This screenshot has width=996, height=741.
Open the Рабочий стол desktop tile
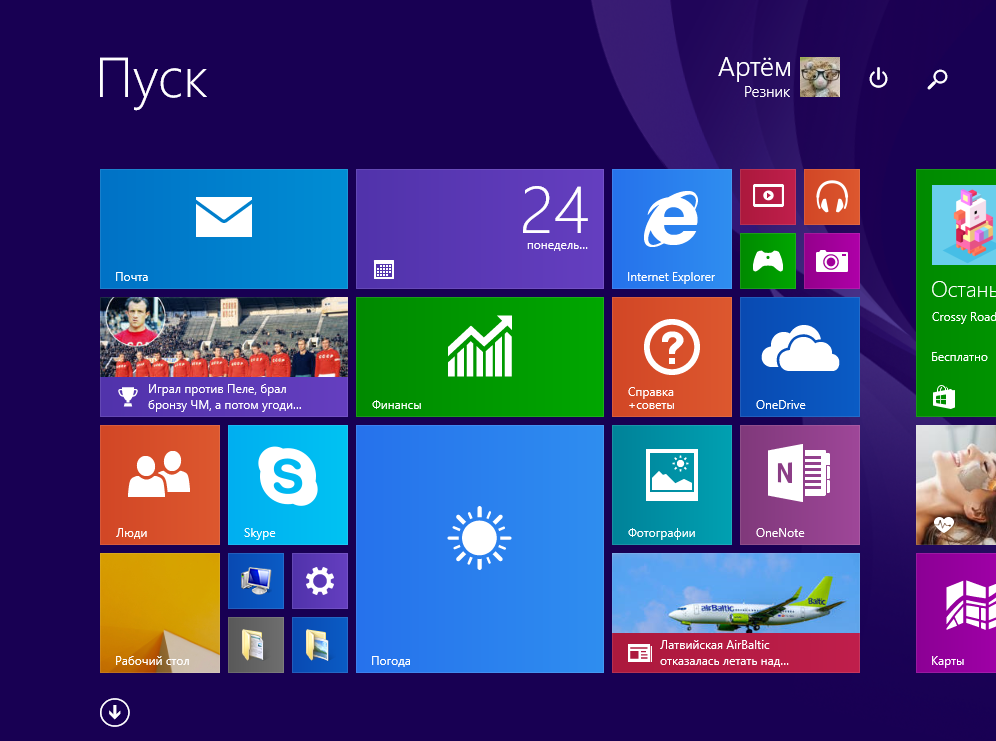[160, 613]
